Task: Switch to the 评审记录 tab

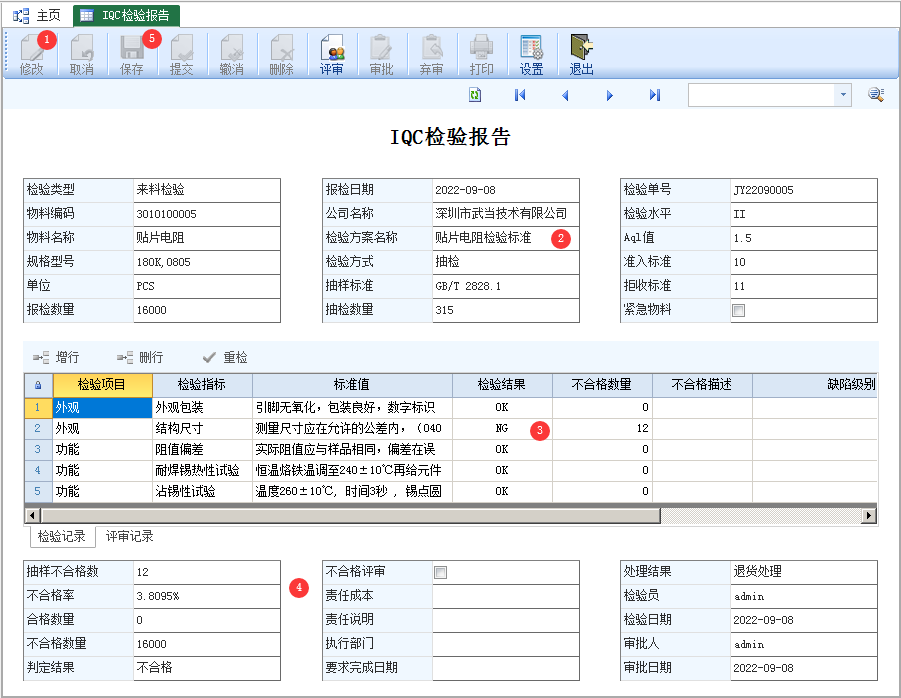Action: pos(129,537)
